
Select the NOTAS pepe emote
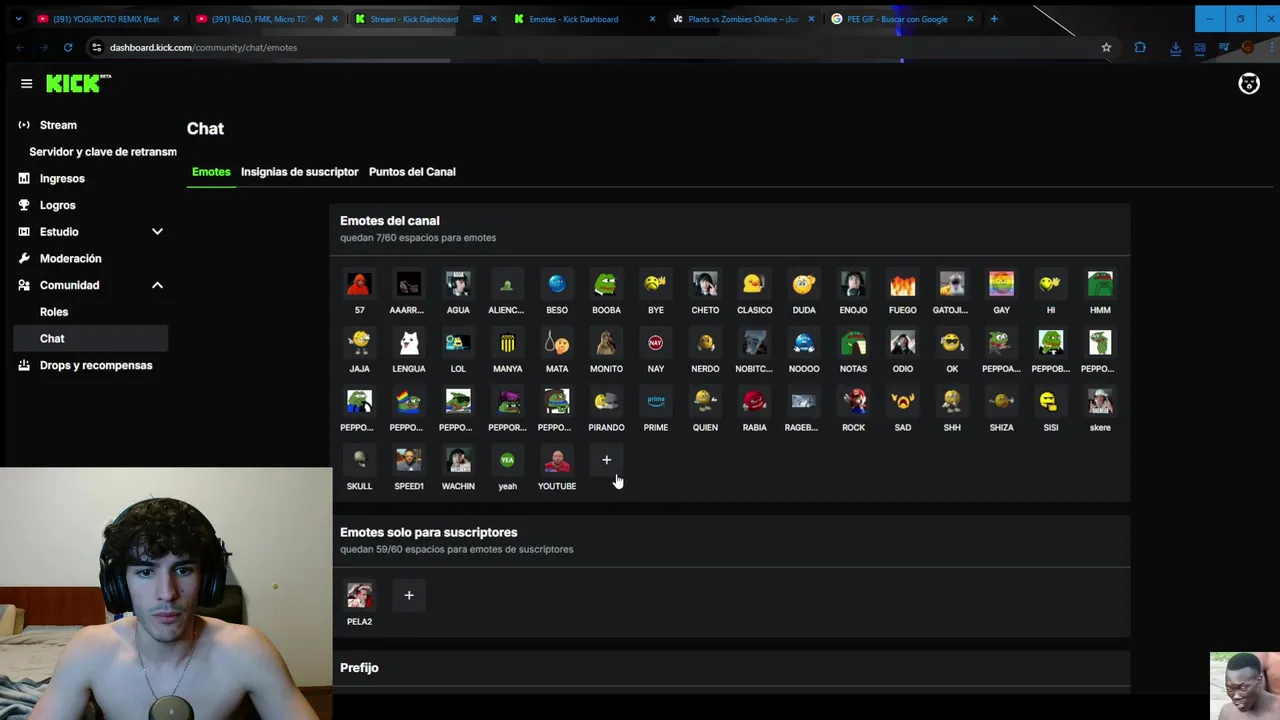853,343
